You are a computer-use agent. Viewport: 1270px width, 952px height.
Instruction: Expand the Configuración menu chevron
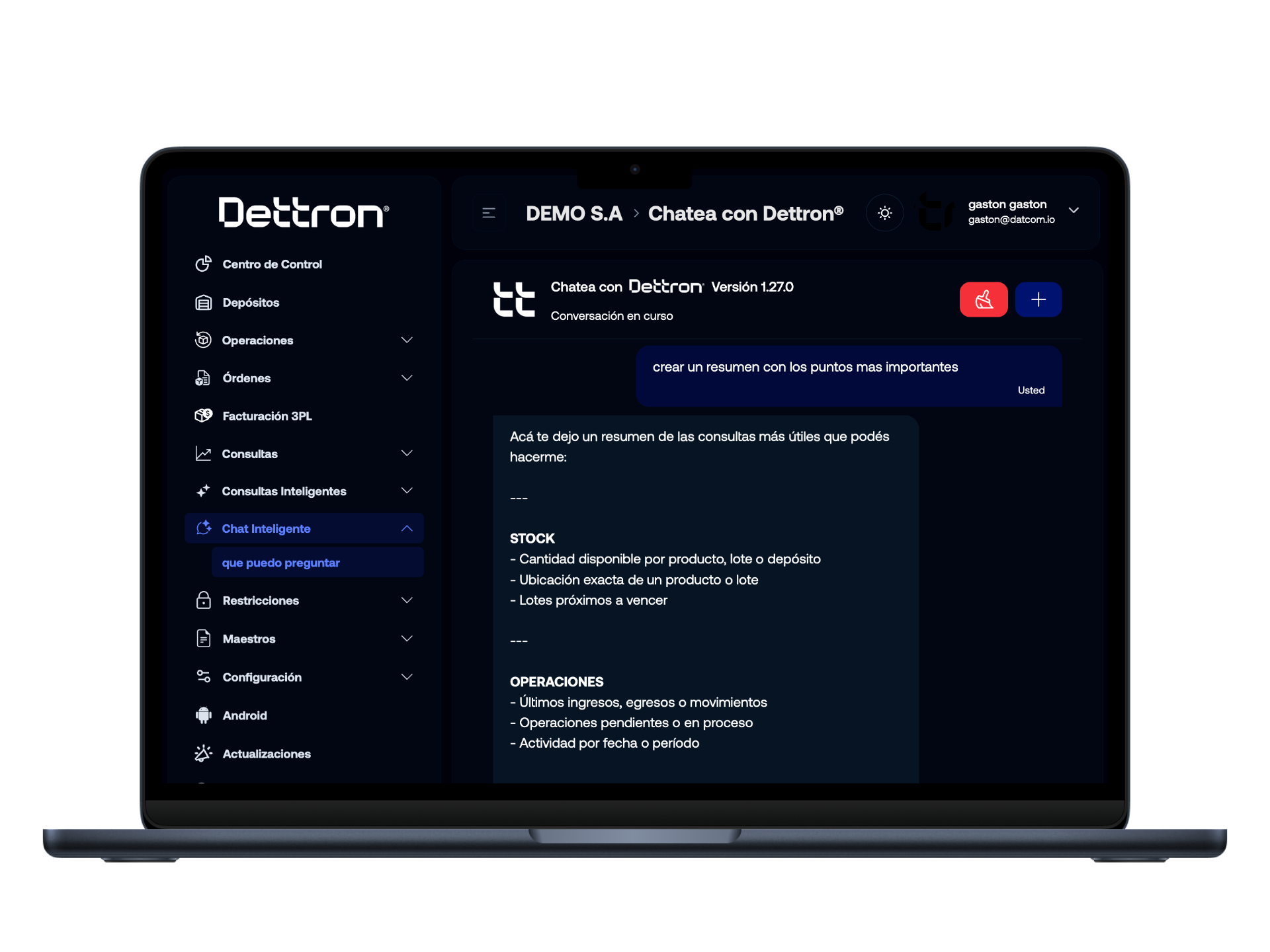tap(407, 677)
